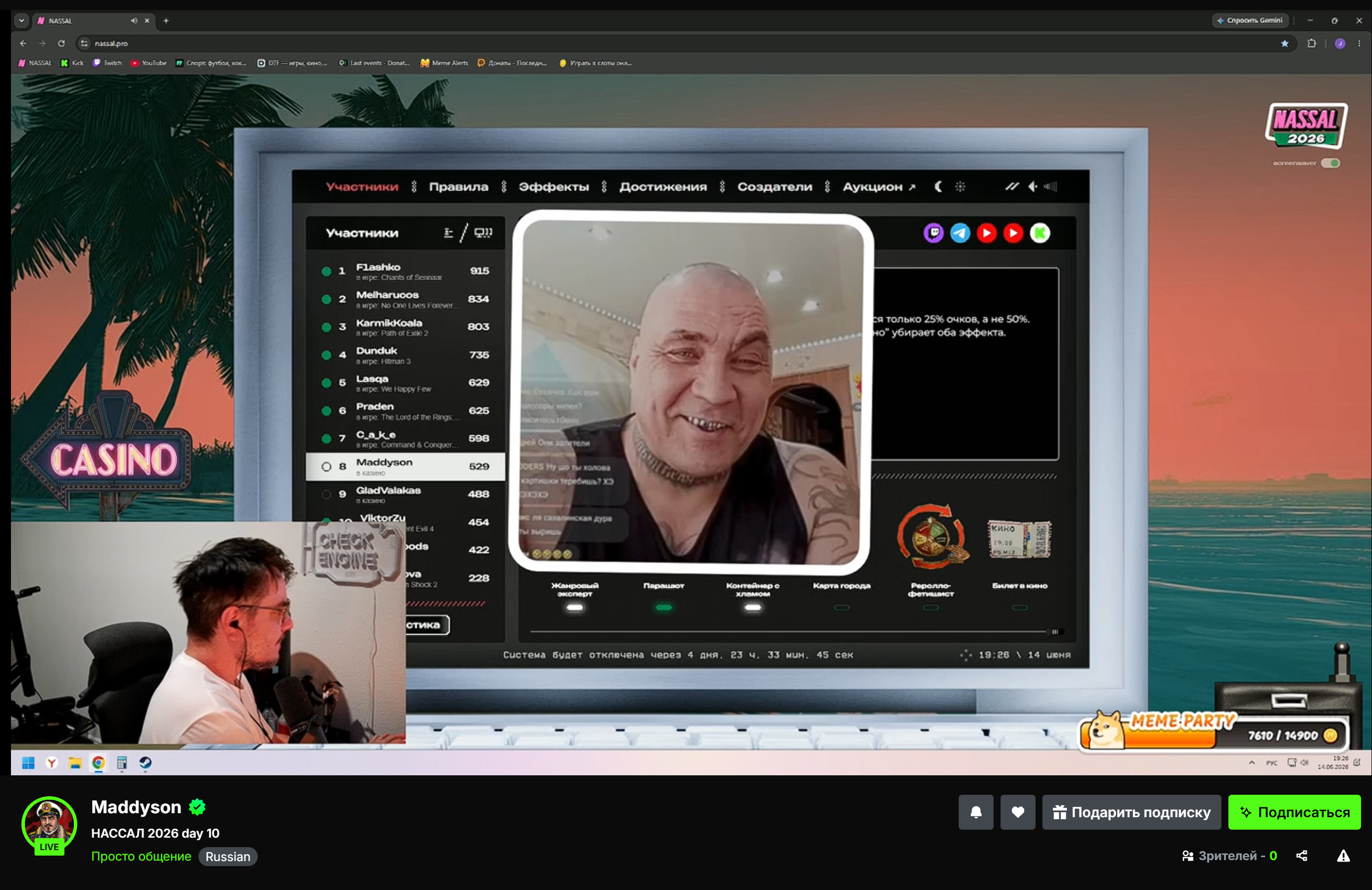This screenshot has width=1372, height=890.
Task: Open Yandex browser from the taskbar
Action: [x=52, y=763]
